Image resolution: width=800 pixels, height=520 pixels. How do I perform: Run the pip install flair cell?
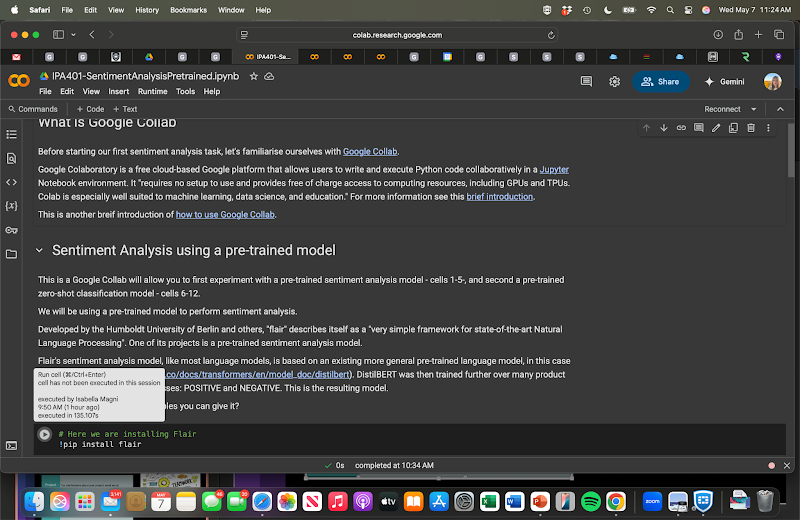pyautogui.click(x=44, y=434)
